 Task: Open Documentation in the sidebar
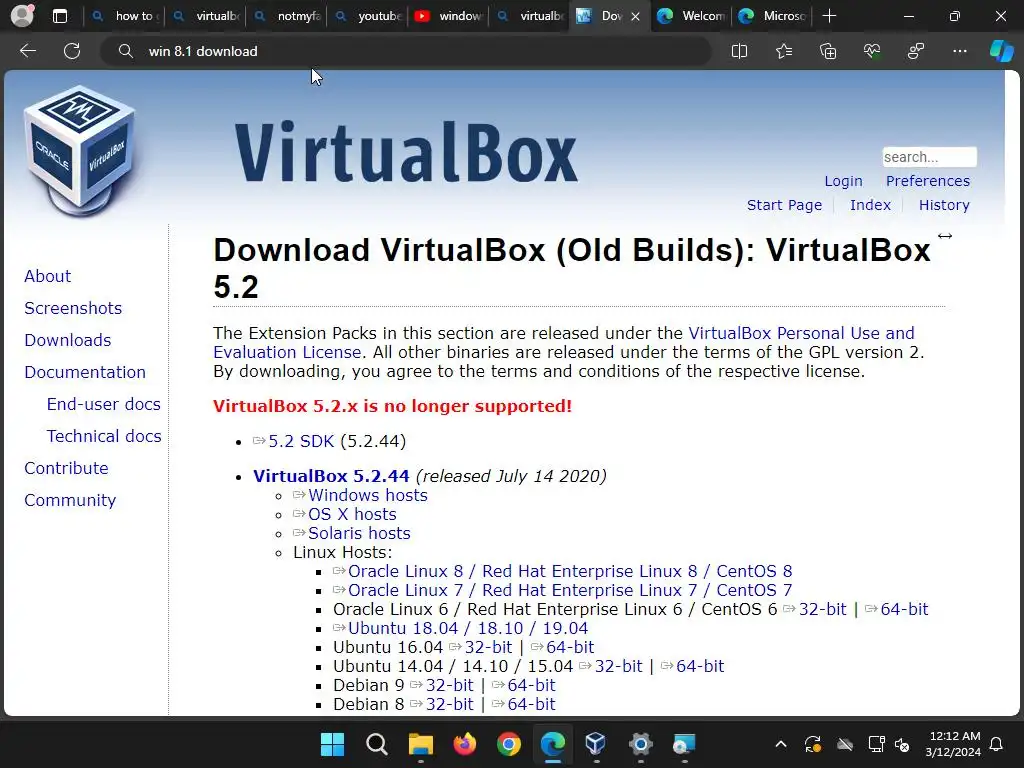85,372
